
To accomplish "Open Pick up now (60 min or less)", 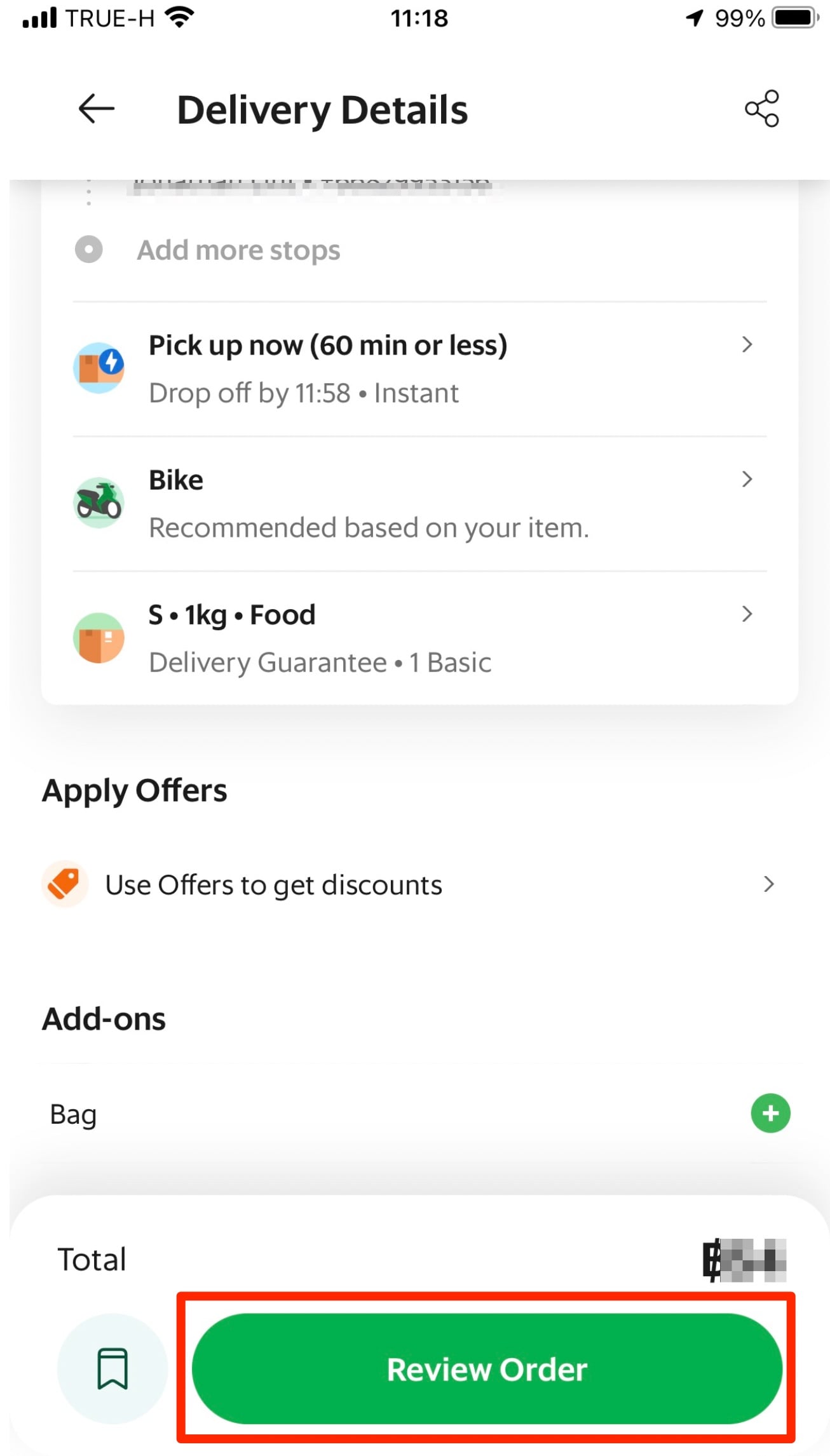I will coord(328,346).
